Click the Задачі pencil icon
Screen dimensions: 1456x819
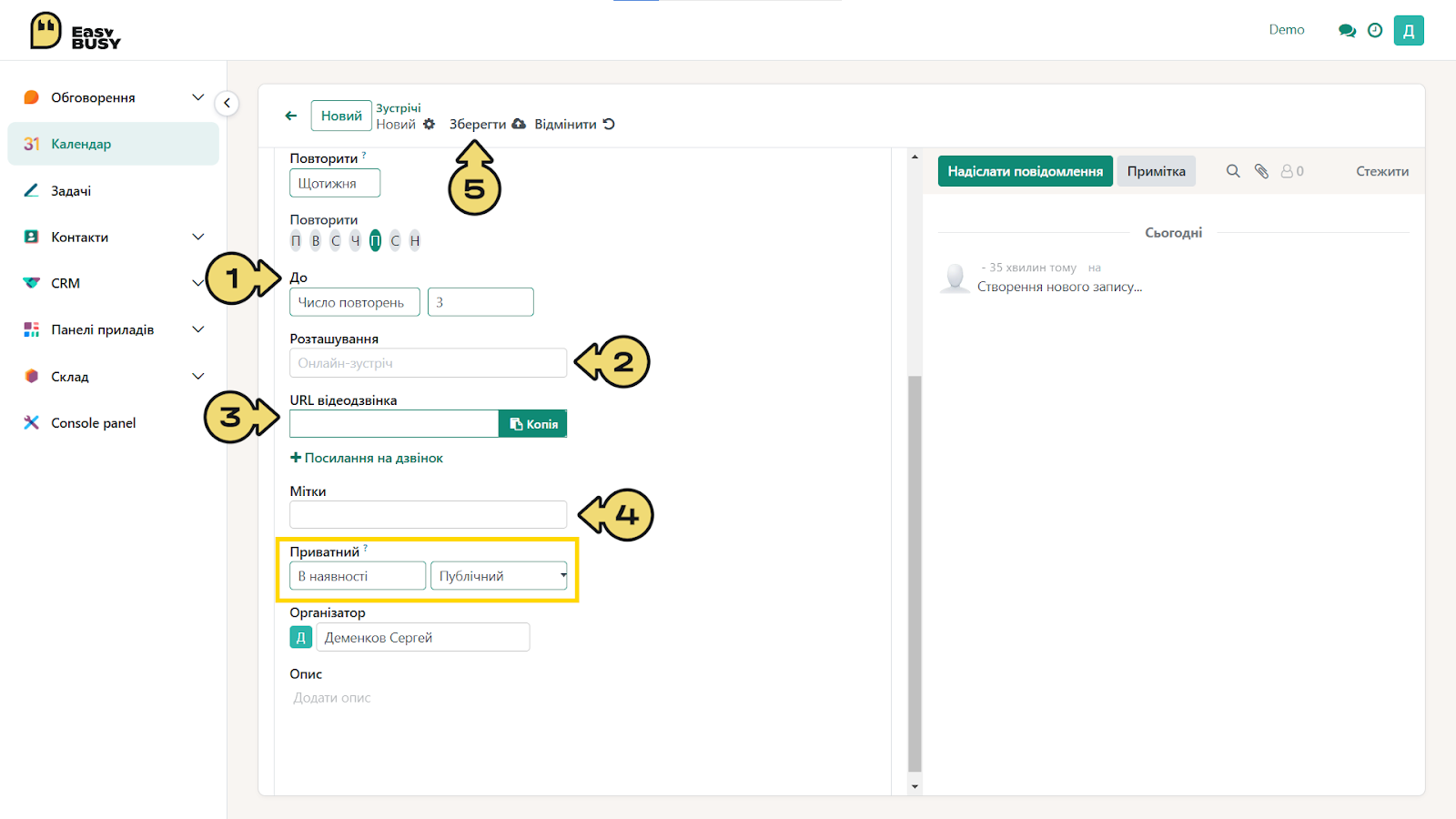coord(31,190)
